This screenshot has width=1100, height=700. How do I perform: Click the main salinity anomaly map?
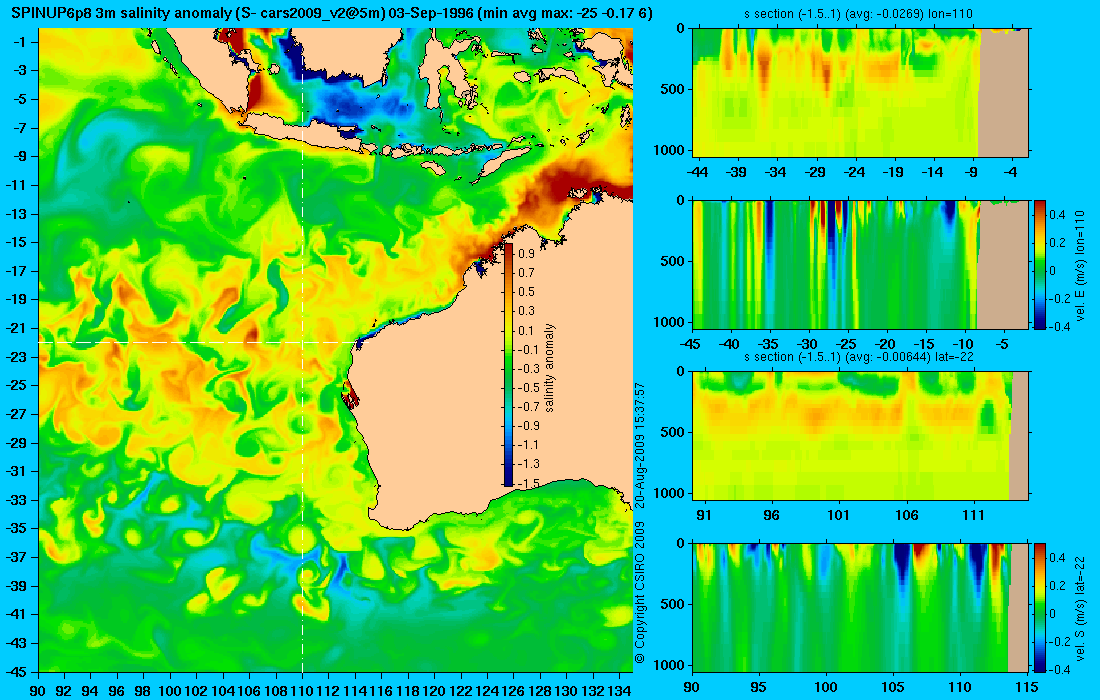click(335, 350)
